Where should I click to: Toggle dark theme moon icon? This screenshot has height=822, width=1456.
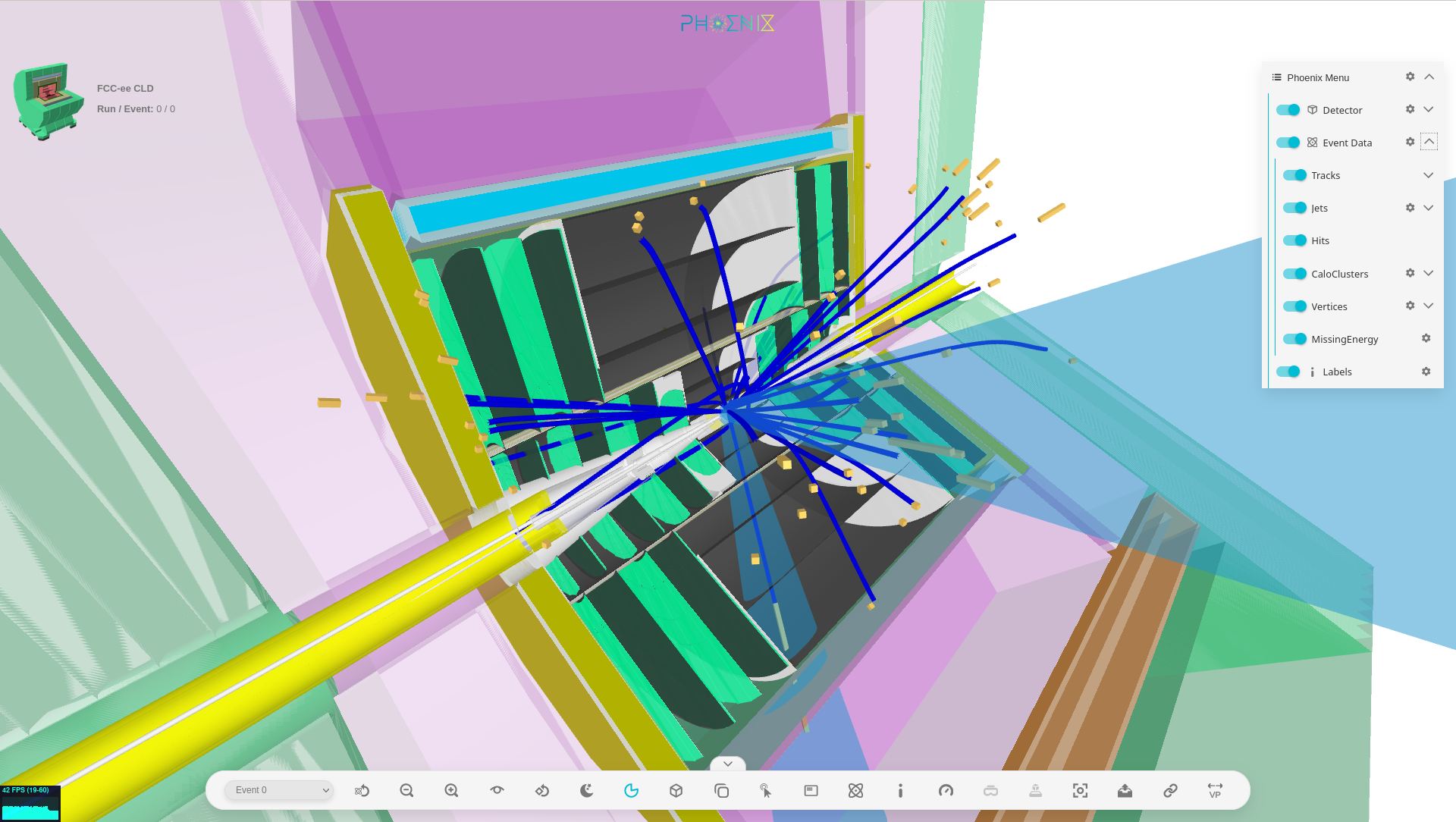click(586, 790)
